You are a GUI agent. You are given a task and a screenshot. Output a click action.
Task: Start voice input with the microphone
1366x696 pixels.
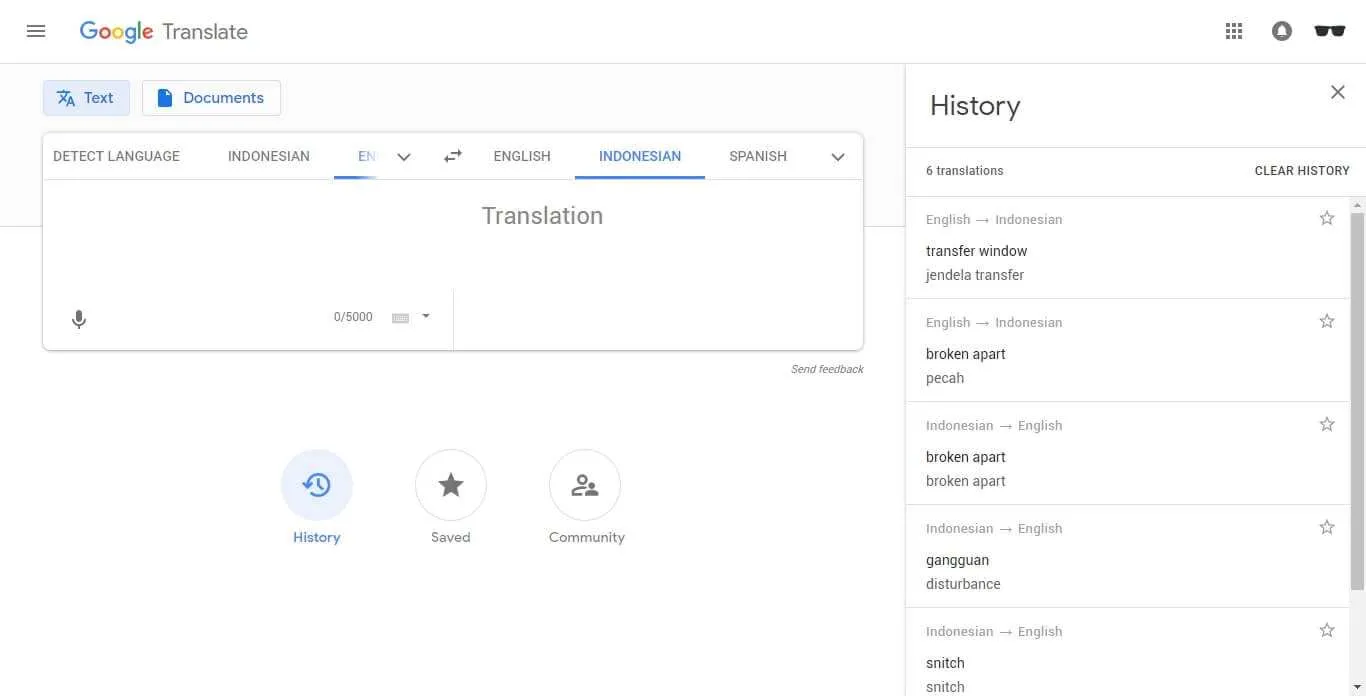(x=79, y=319)
